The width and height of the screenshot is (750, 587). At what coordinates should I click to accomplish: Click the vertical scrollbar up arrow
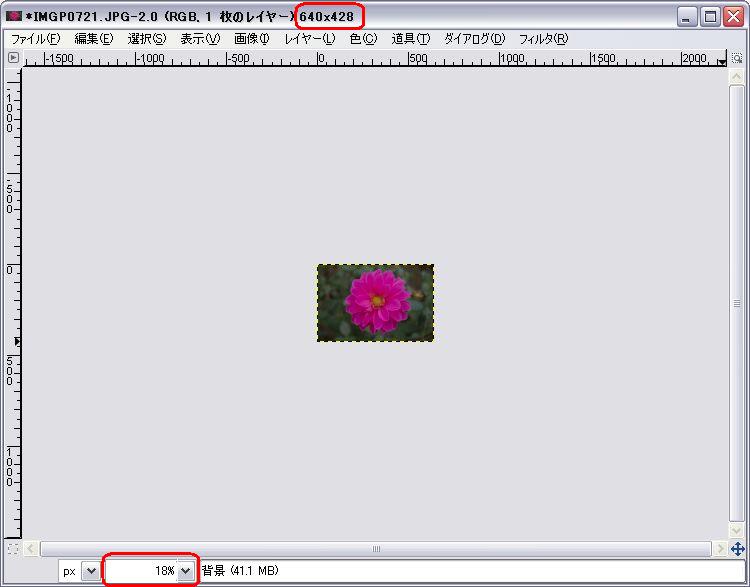pos(737,77)
